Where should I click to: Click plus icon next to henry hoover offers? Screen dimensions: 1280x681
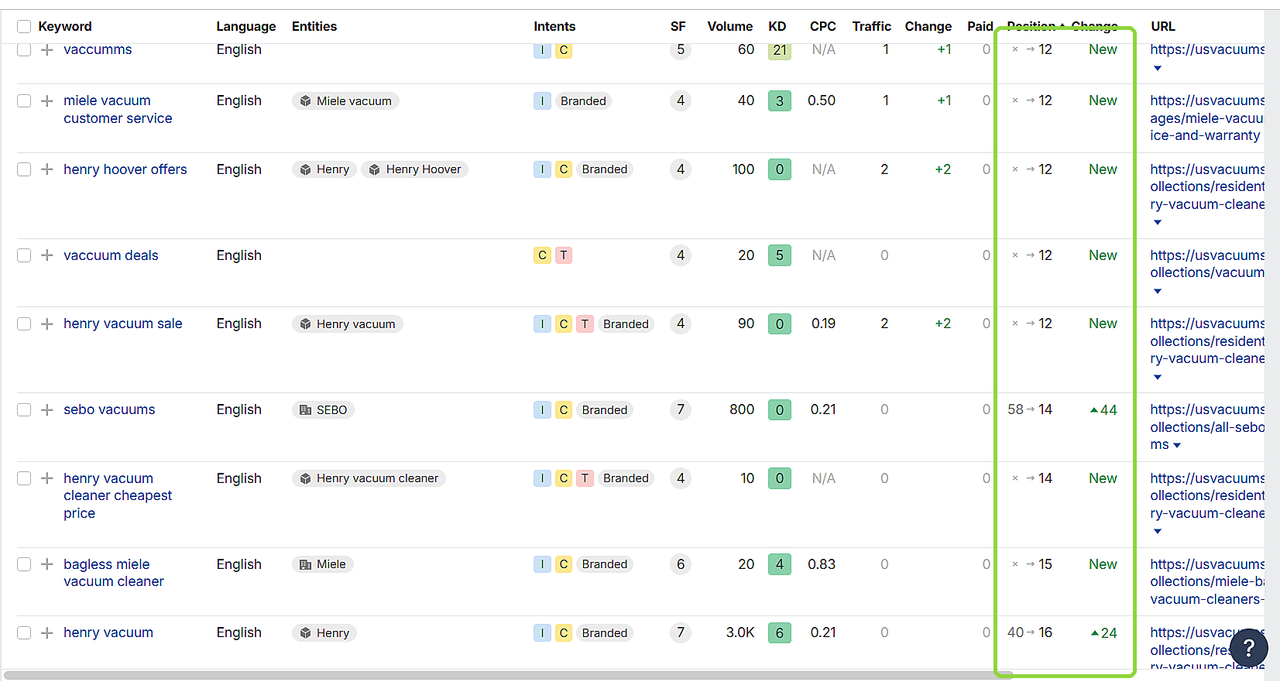pyautogui.click(x=47, y=170)
